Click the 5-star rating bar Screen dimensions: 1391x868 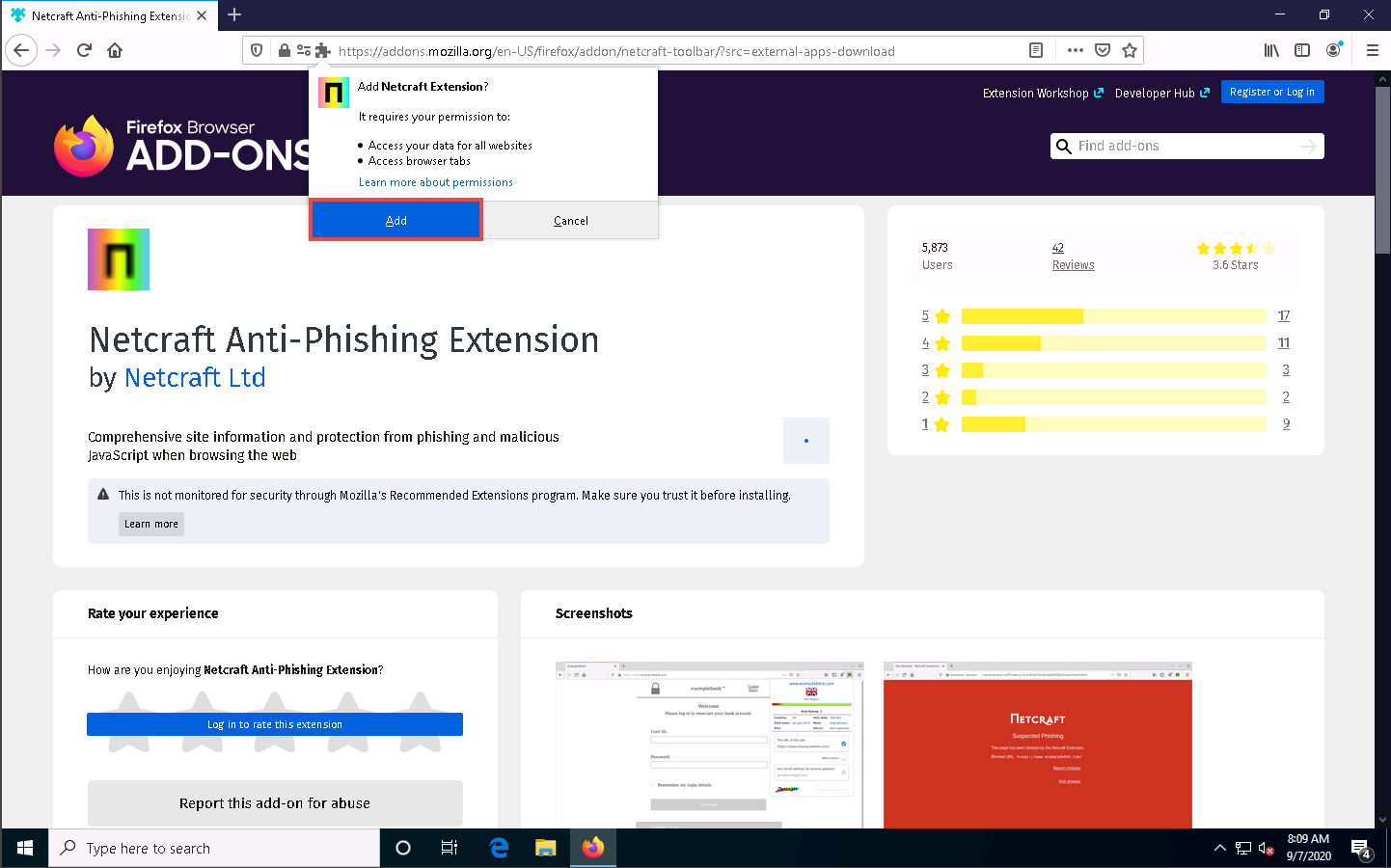[1114, 316]
